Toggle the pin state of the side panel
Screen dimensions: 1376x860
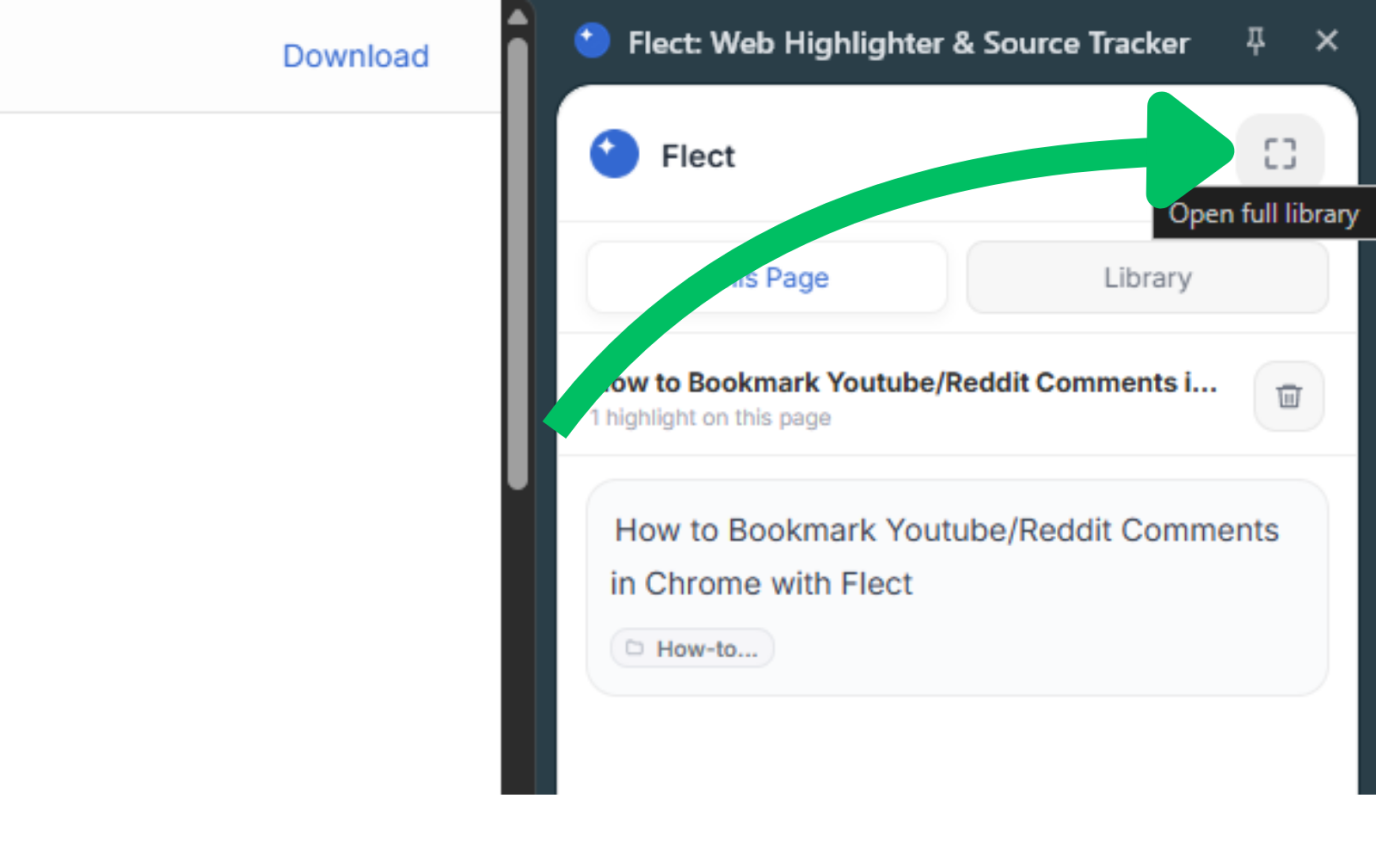click(1256, 42)
